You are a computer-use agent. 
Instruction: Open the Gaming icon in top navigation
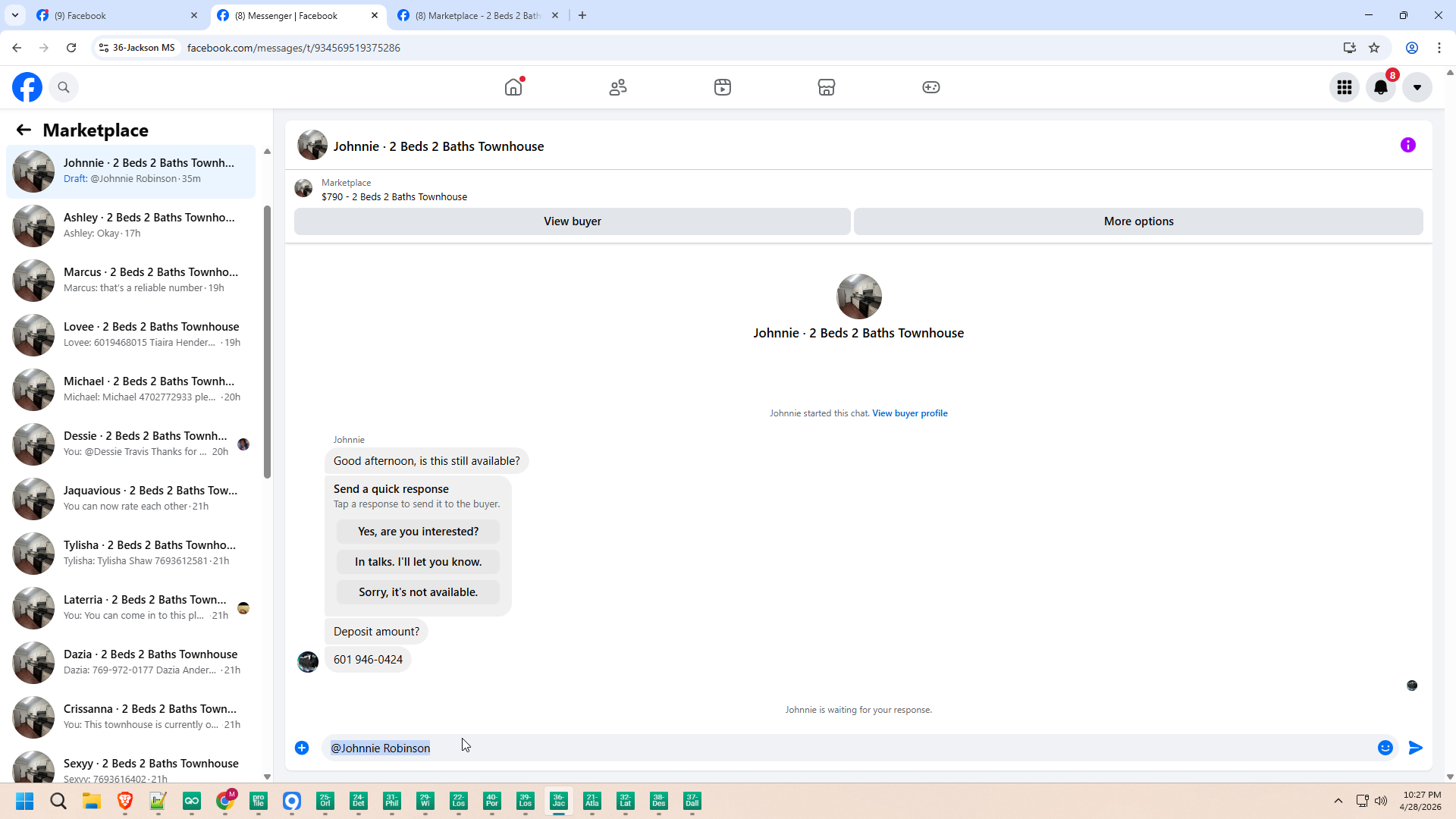[931, 87]
